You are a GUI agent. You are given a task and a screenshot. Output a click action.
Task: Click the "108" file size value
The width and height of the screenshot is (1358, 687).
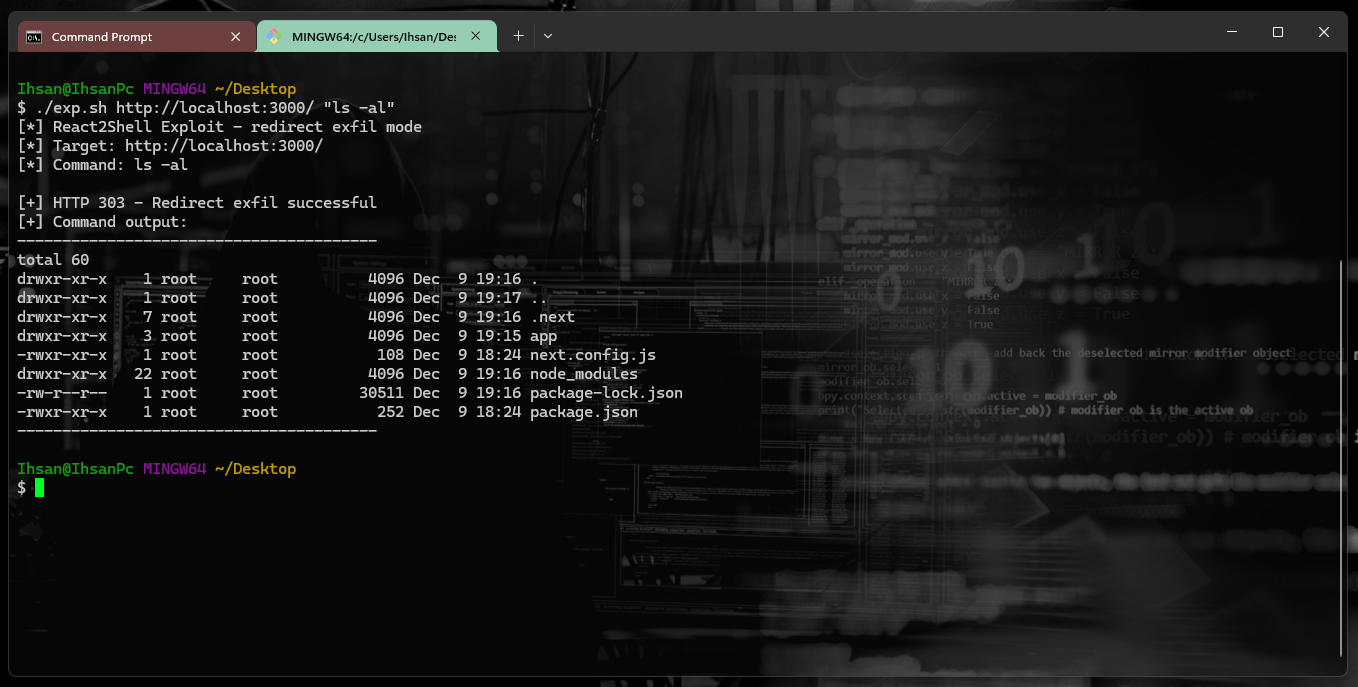pyautogui.click(x=390, y=355)
